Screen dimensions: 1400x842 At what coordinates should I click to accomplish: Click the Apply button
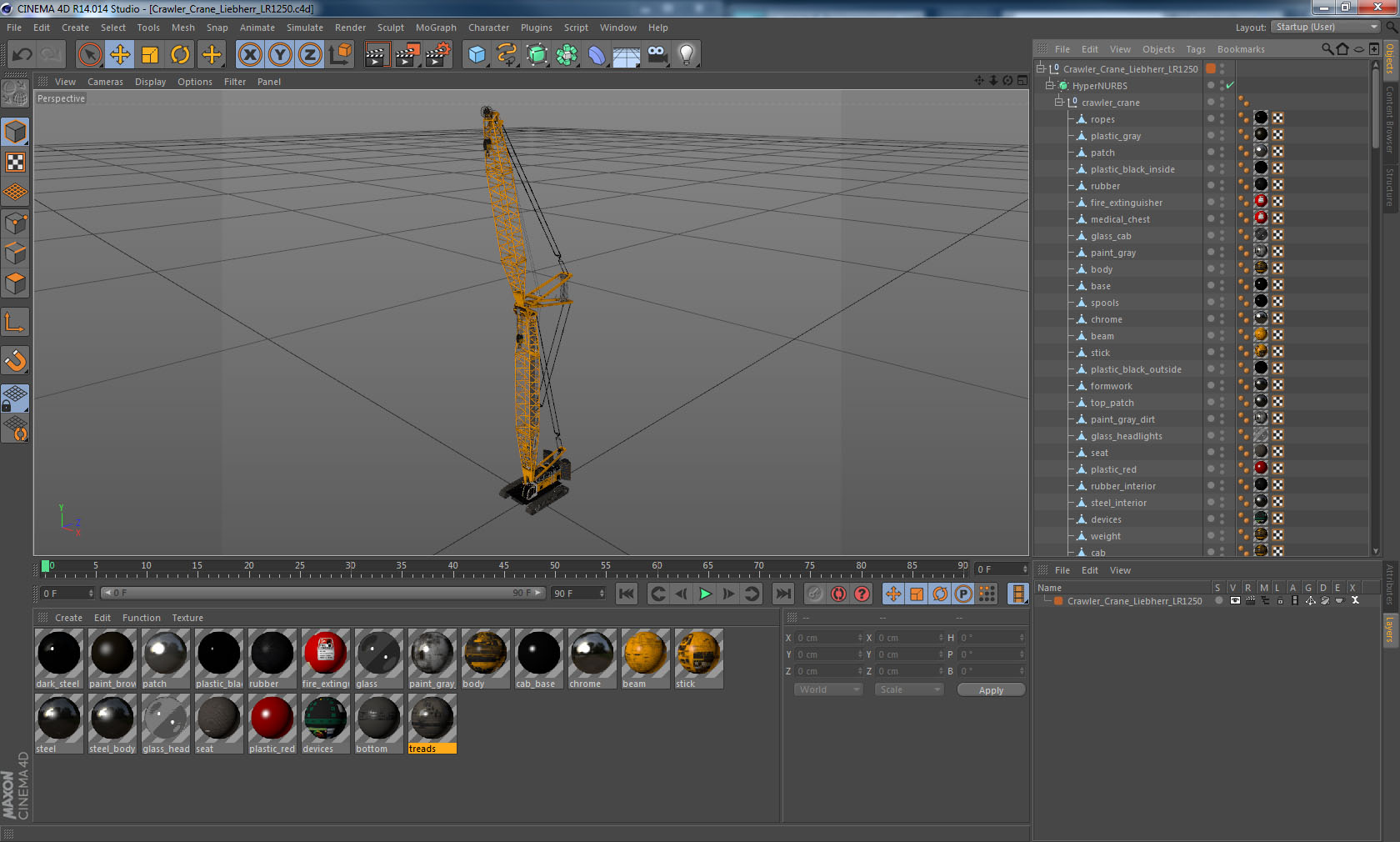click(991, 690)
